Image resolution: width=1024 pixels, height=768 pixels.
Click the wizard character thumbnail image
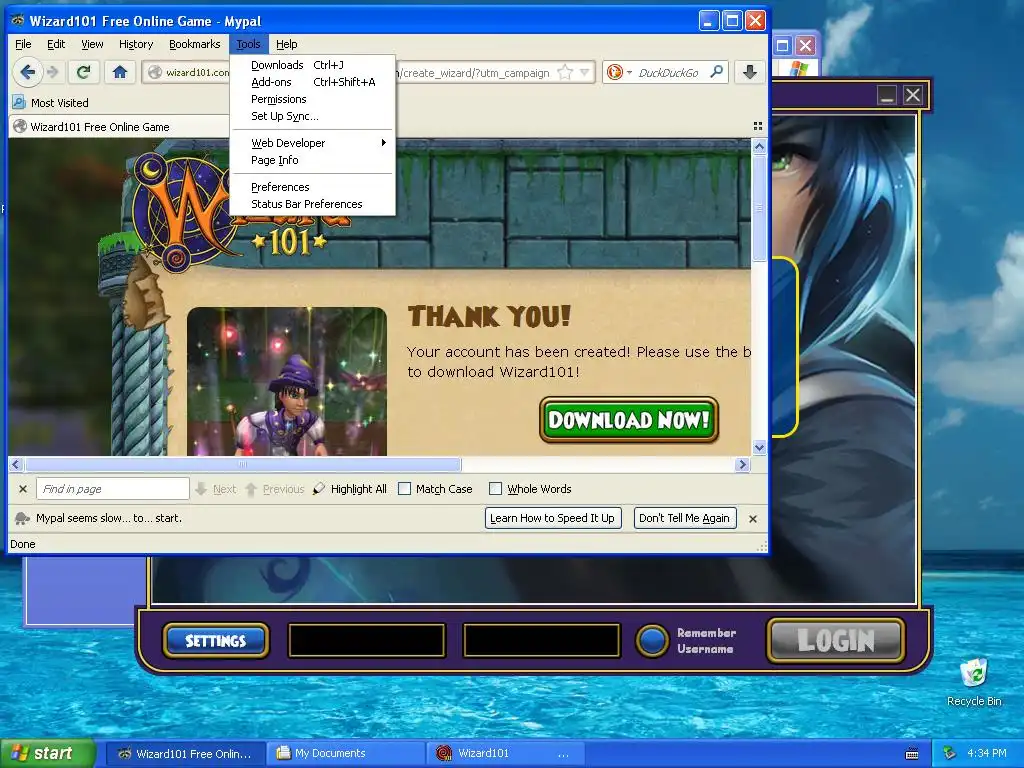click(x=287, y=381)
